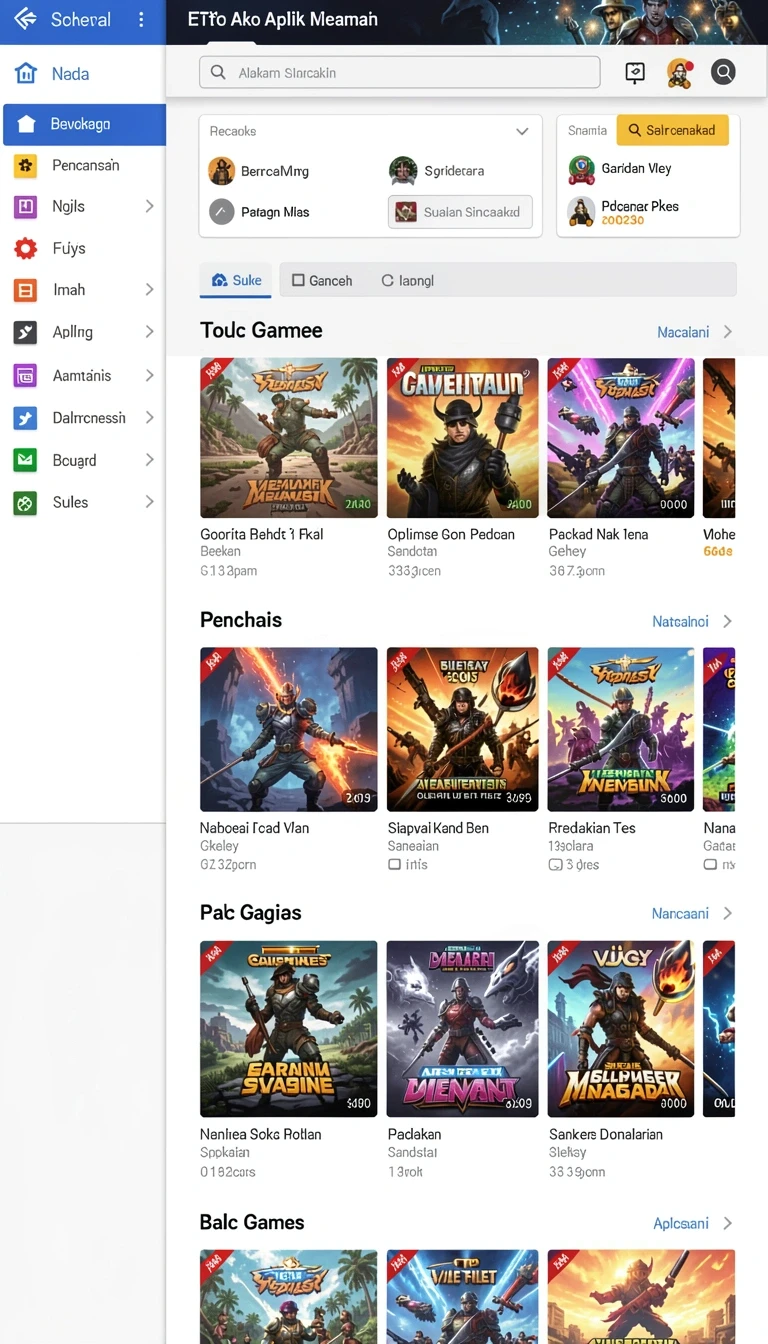The height and width of the screenshot is (1344, 768).
Task: Click the Sualan Sincaakid button
Action: [460, 212]
